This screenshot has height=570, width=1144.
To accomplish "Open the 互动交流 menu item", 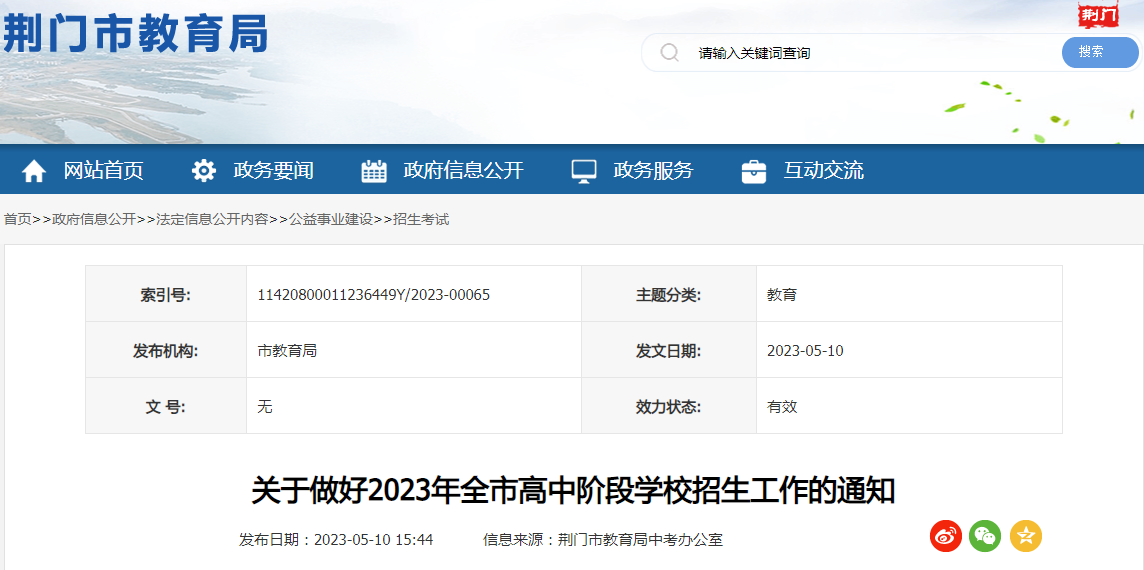I will coord(824,171).
